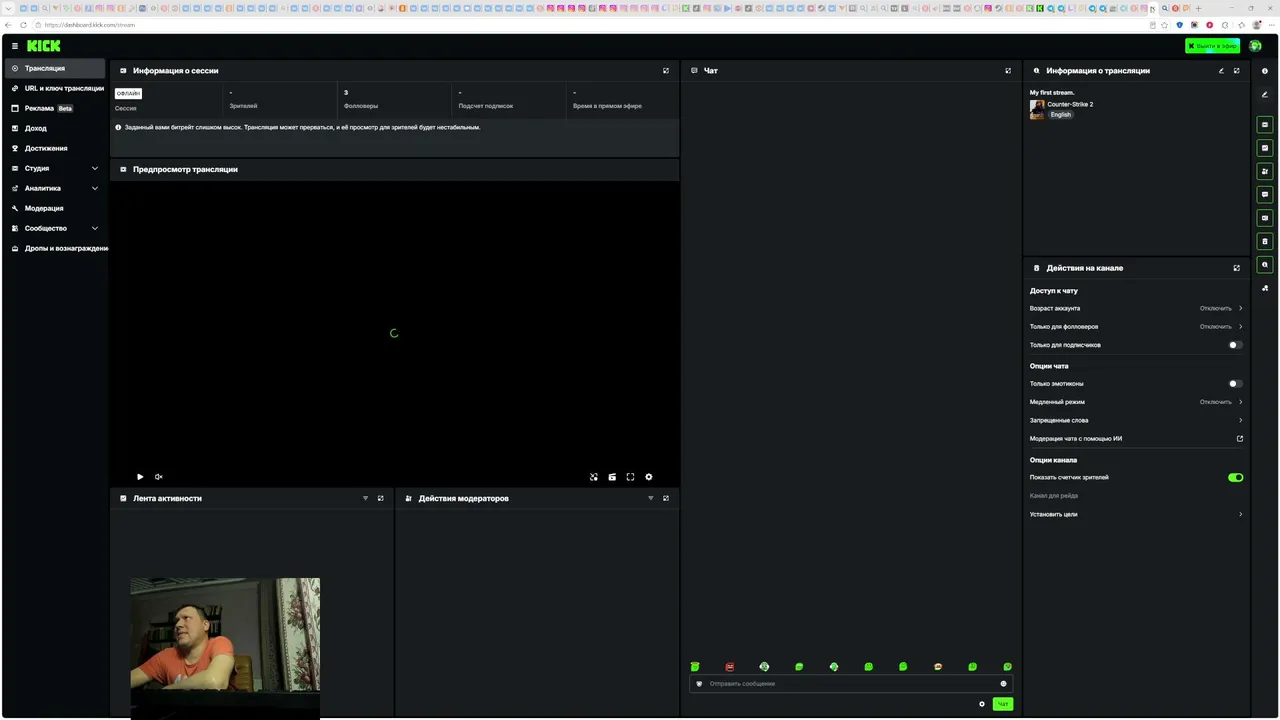Open the user avatar menu
The image size is (1280, 720).
[1255, 46]
